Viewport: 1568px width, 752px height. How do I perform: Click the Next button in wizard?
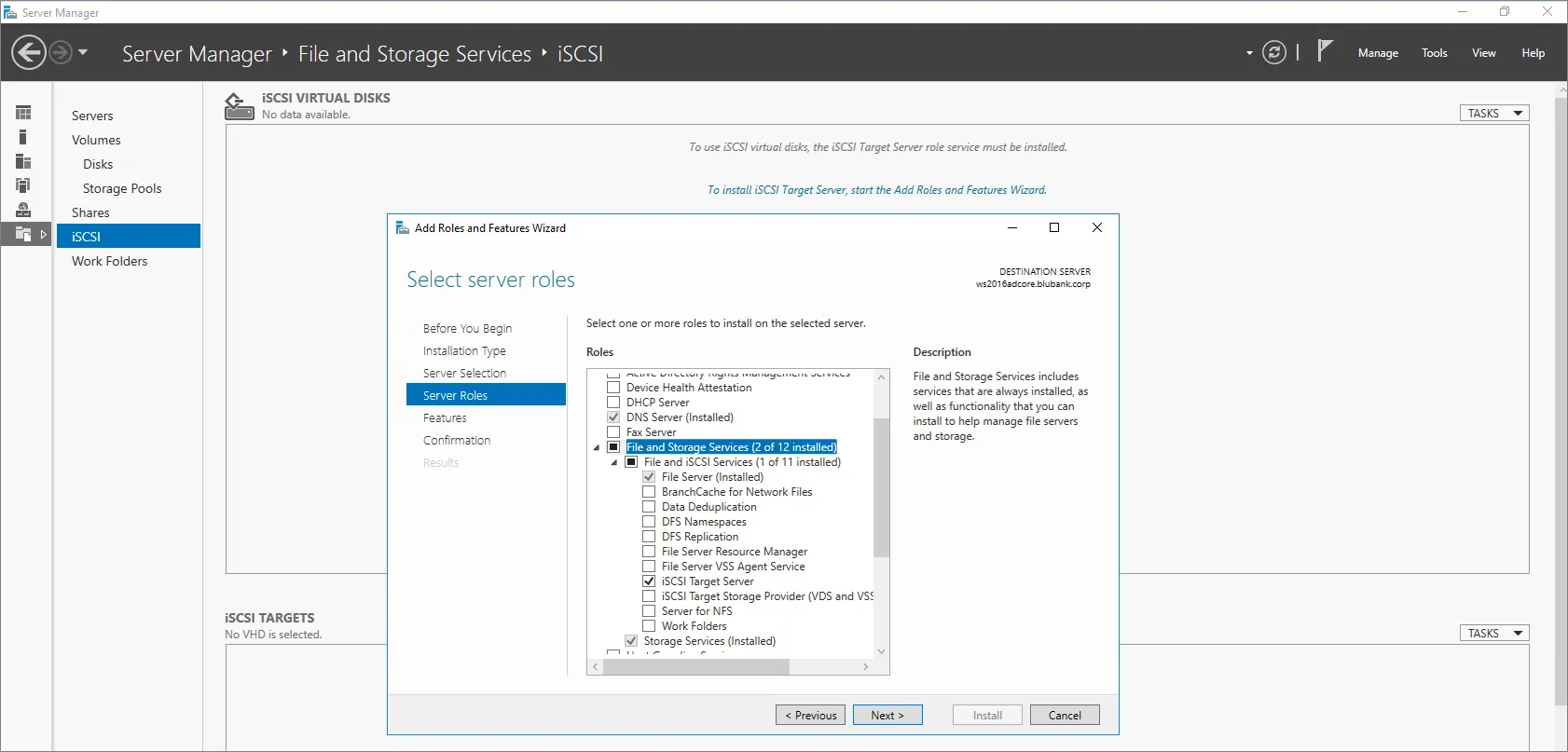click(x=887, y=715)
